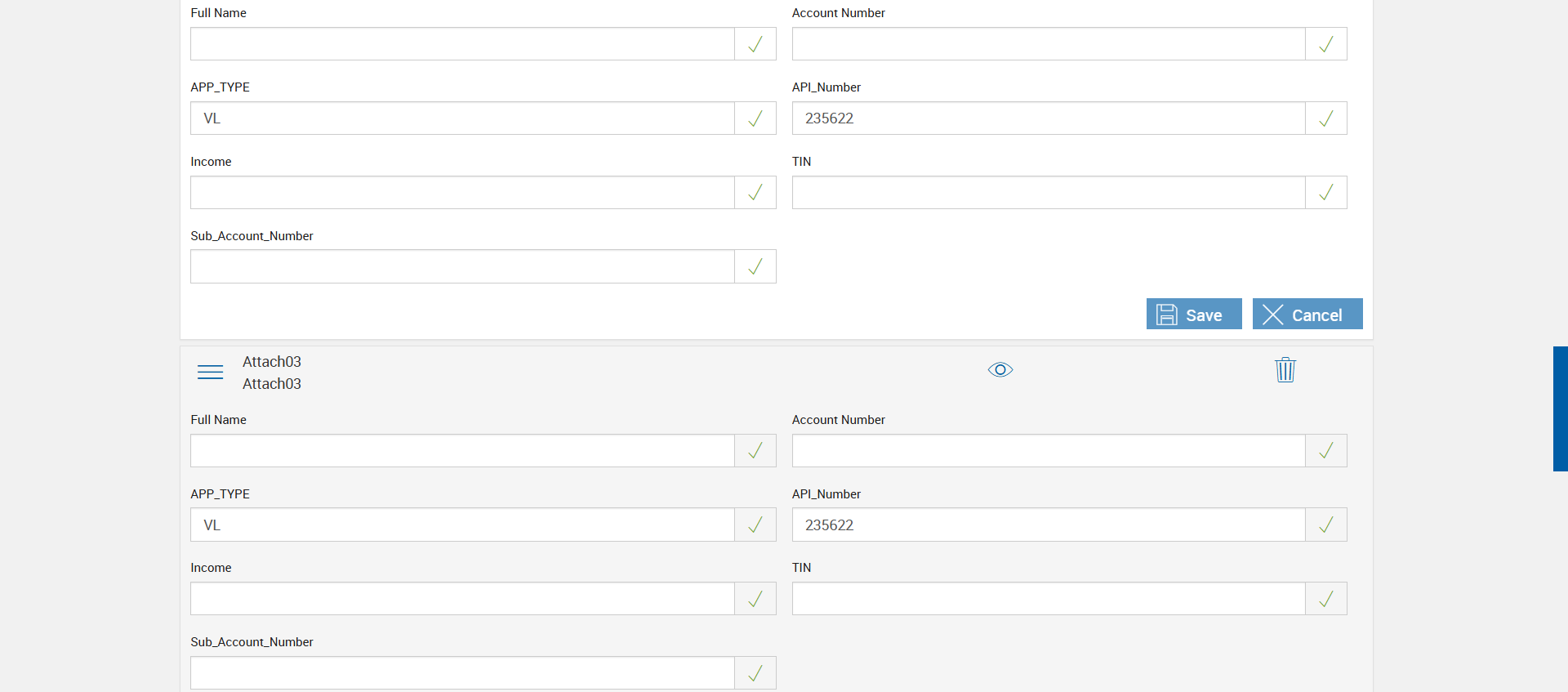The image size is (1568, 692).
Task: Click the top TIN input field
Action: [1049, 193]
